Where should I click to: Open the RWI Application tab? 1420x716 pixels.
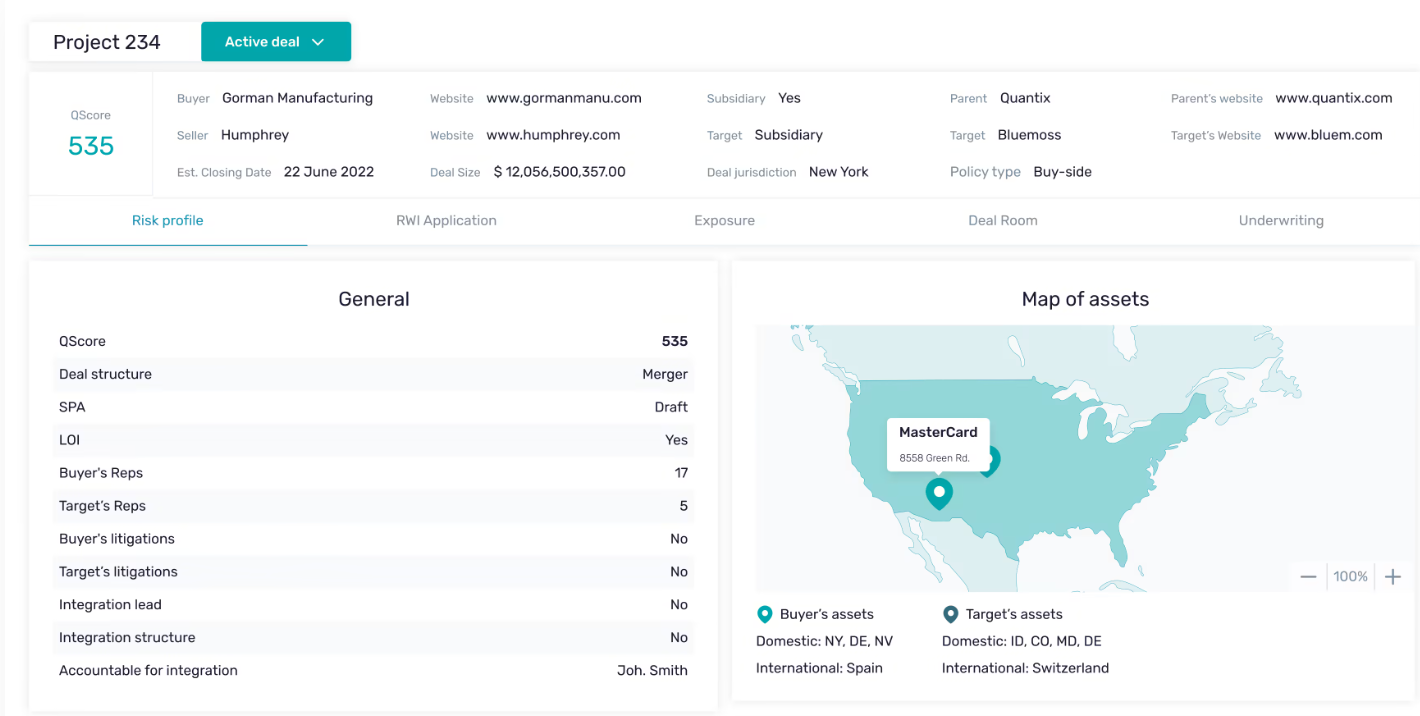pos(446,221)
